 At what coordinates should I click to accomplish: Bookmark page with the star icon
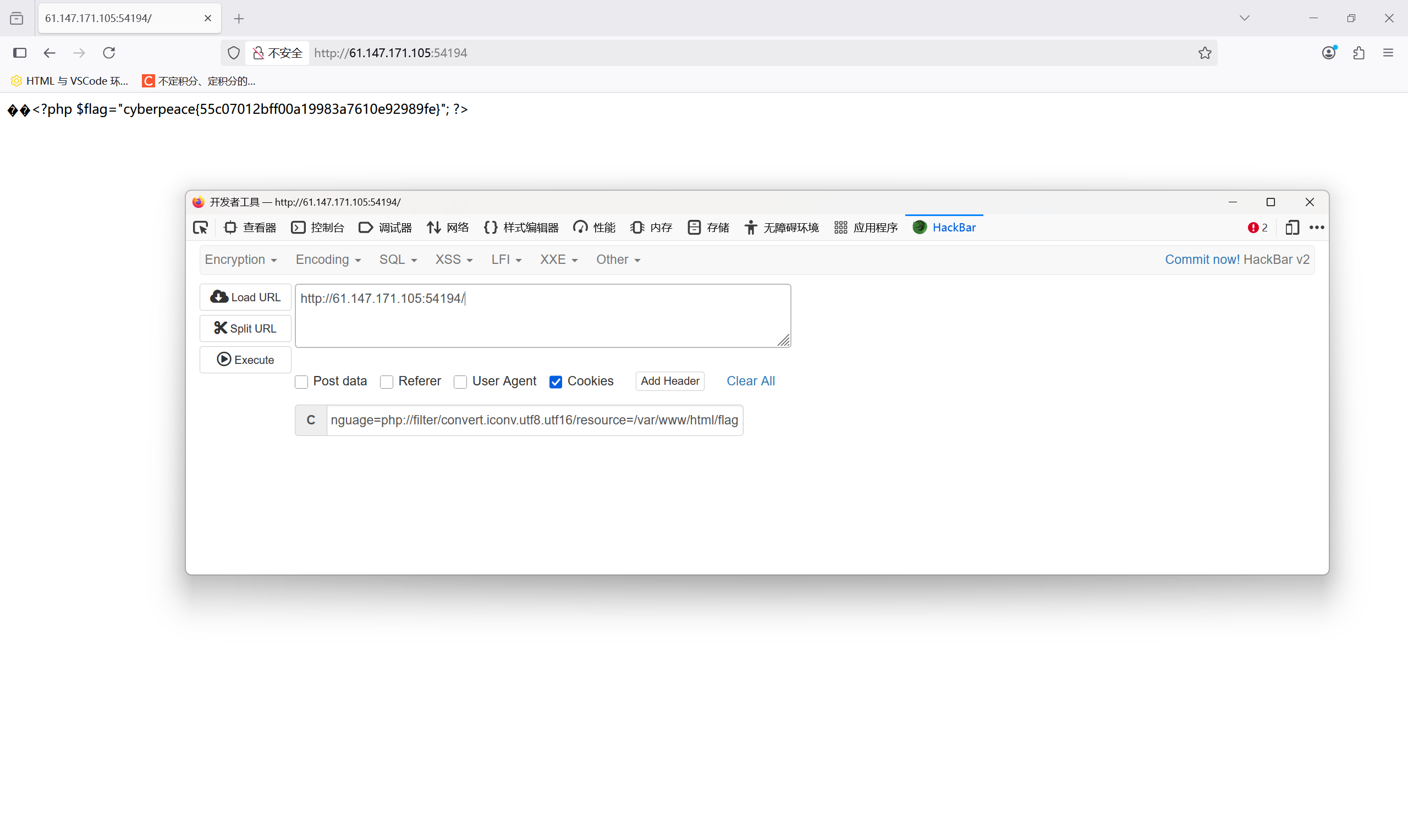[x=1204, y=53]
